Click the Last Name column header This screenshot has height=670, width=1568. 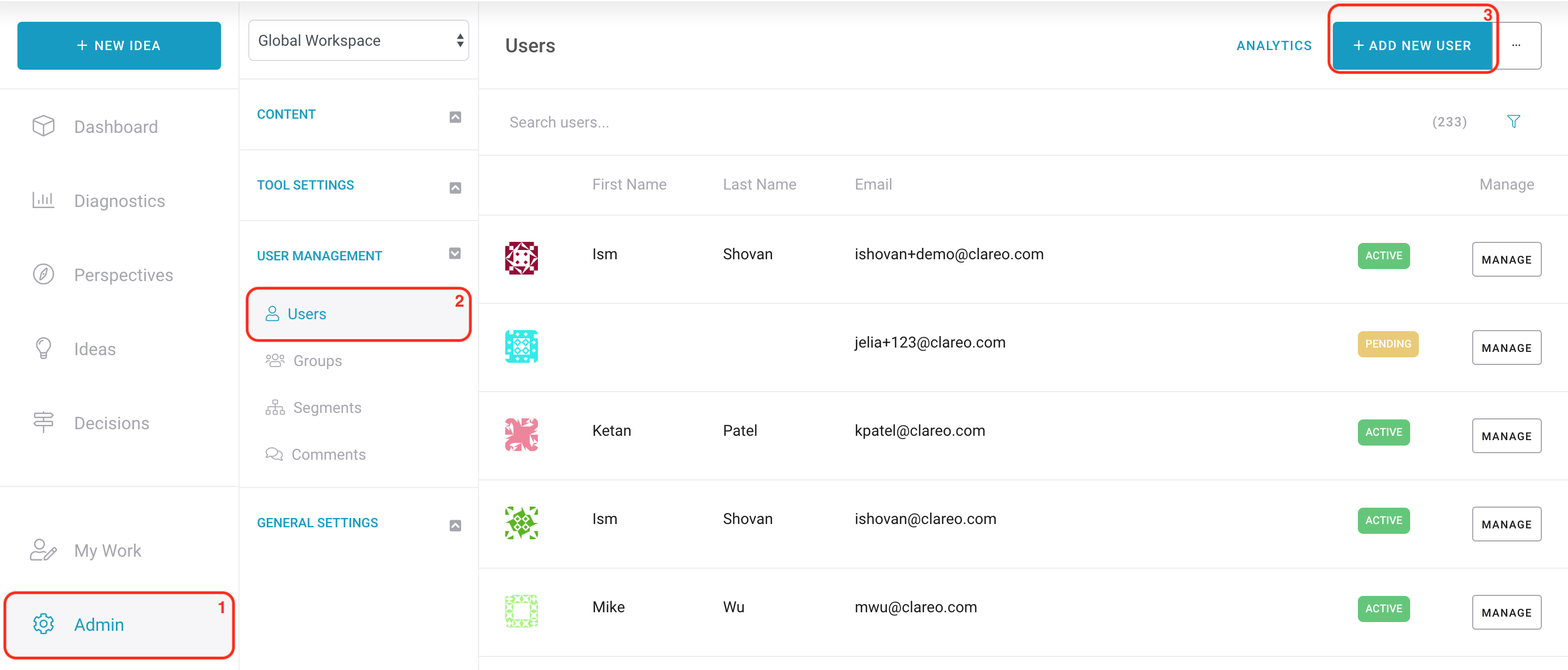[759, 185]
